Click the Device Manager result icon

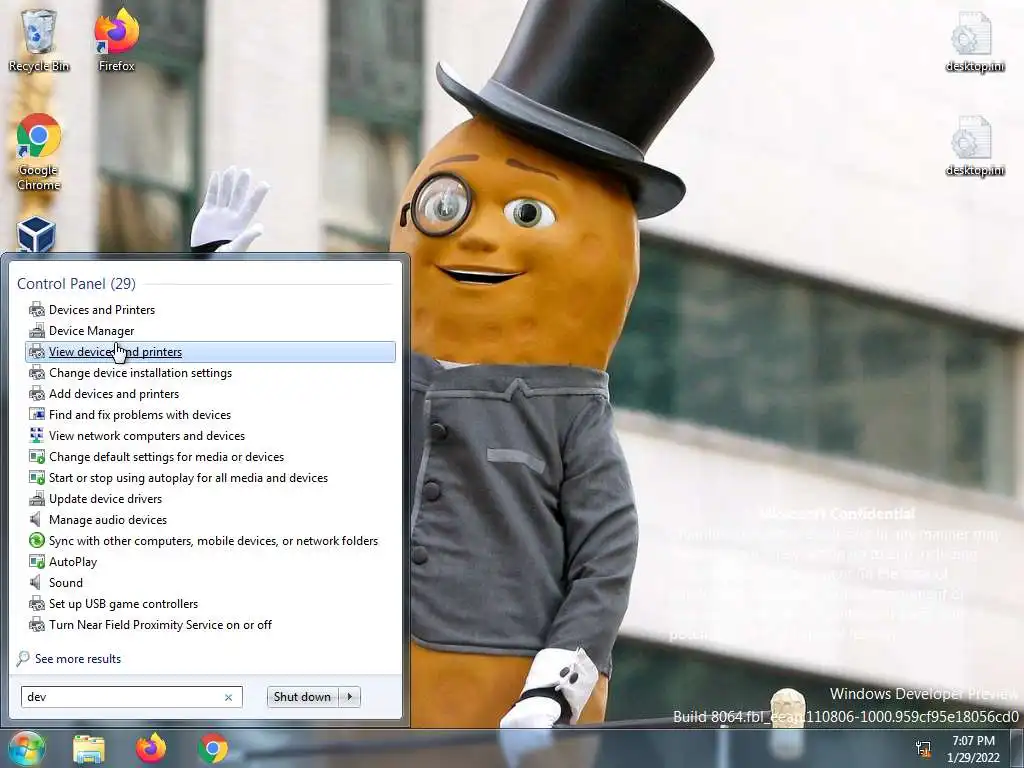coord(37,330)
